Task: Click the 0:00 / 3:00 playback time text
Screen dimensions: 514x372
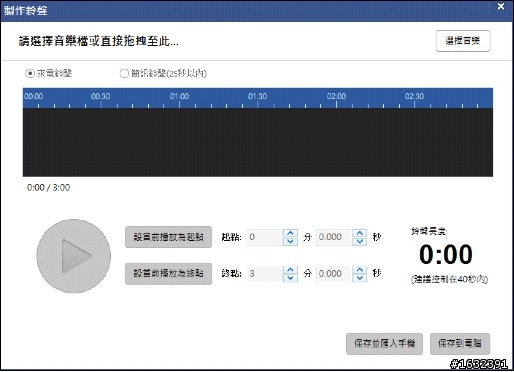Action: click(x=49, y=188)
